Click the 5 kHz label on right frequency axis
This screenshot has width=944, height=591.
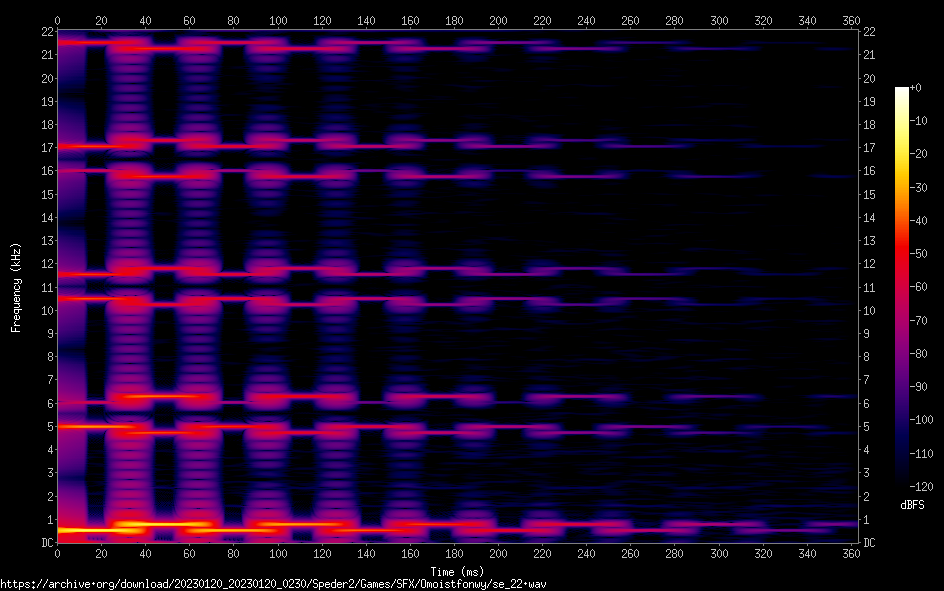(867, 427)
